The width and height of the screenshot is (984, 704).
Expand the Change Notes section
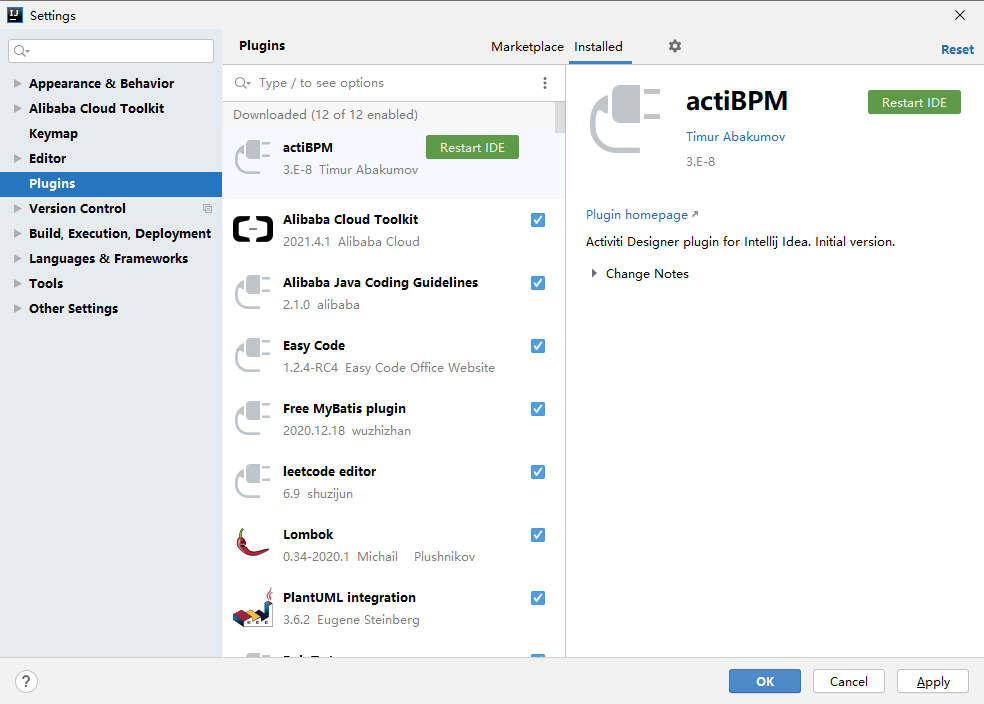tap(594, 274)
